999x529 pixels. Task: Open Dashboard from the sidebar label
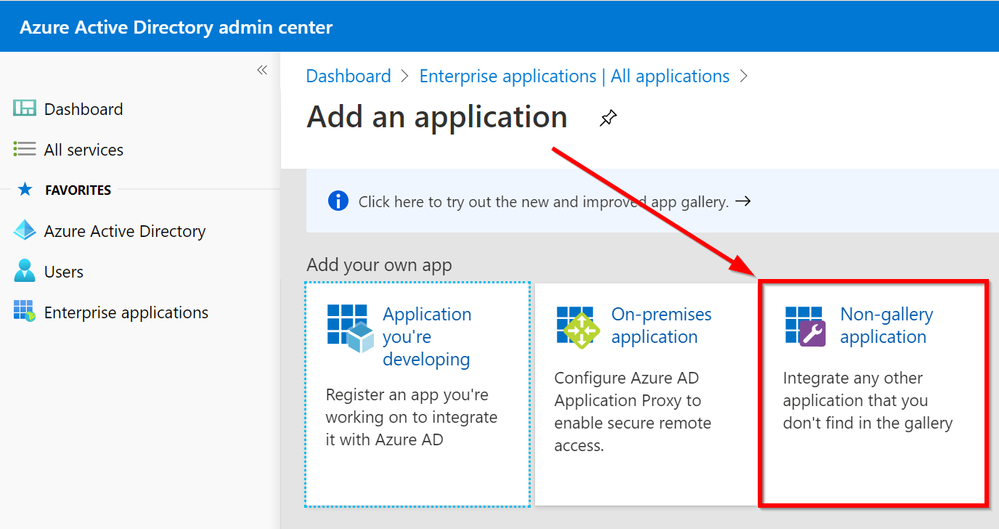tap(83, 110)
